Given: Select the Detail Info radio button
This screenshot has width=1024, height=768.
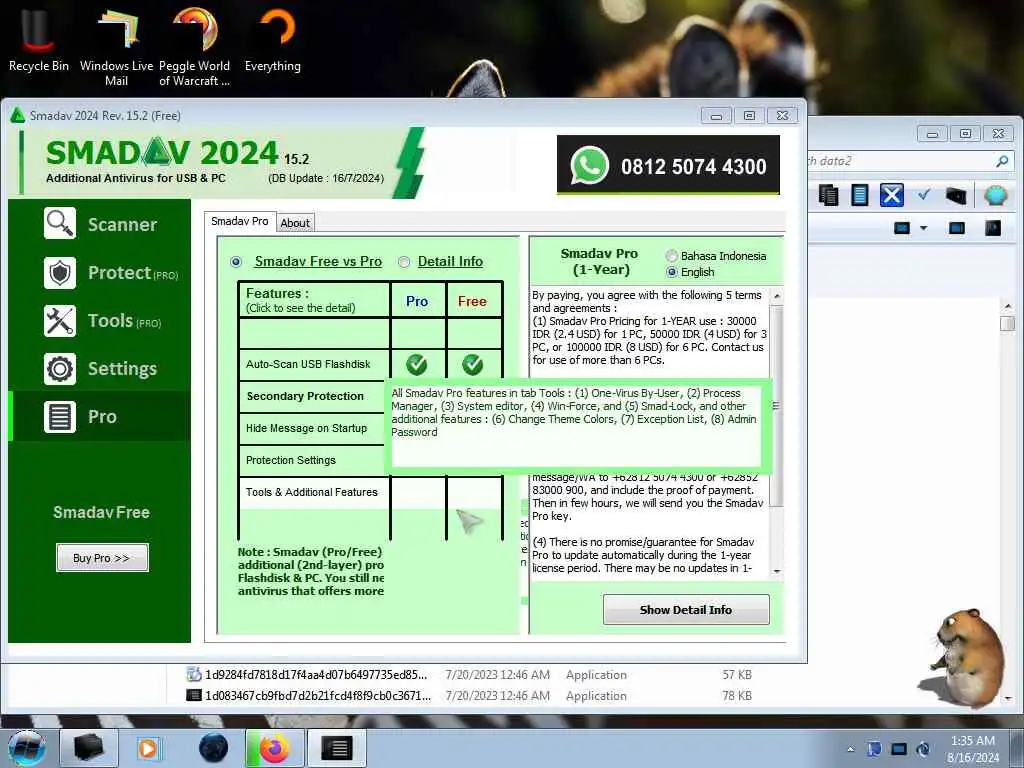Looking at the screenshot, I should click(x=404, y=262).
